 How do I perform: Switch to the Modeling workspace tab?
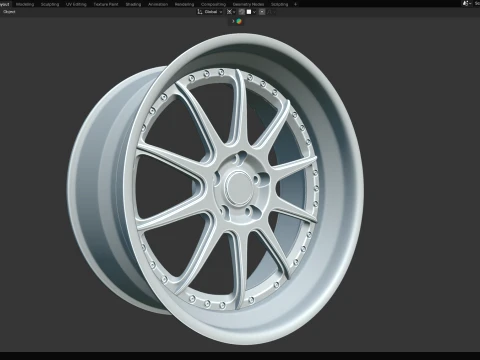(x=25, y=4)
